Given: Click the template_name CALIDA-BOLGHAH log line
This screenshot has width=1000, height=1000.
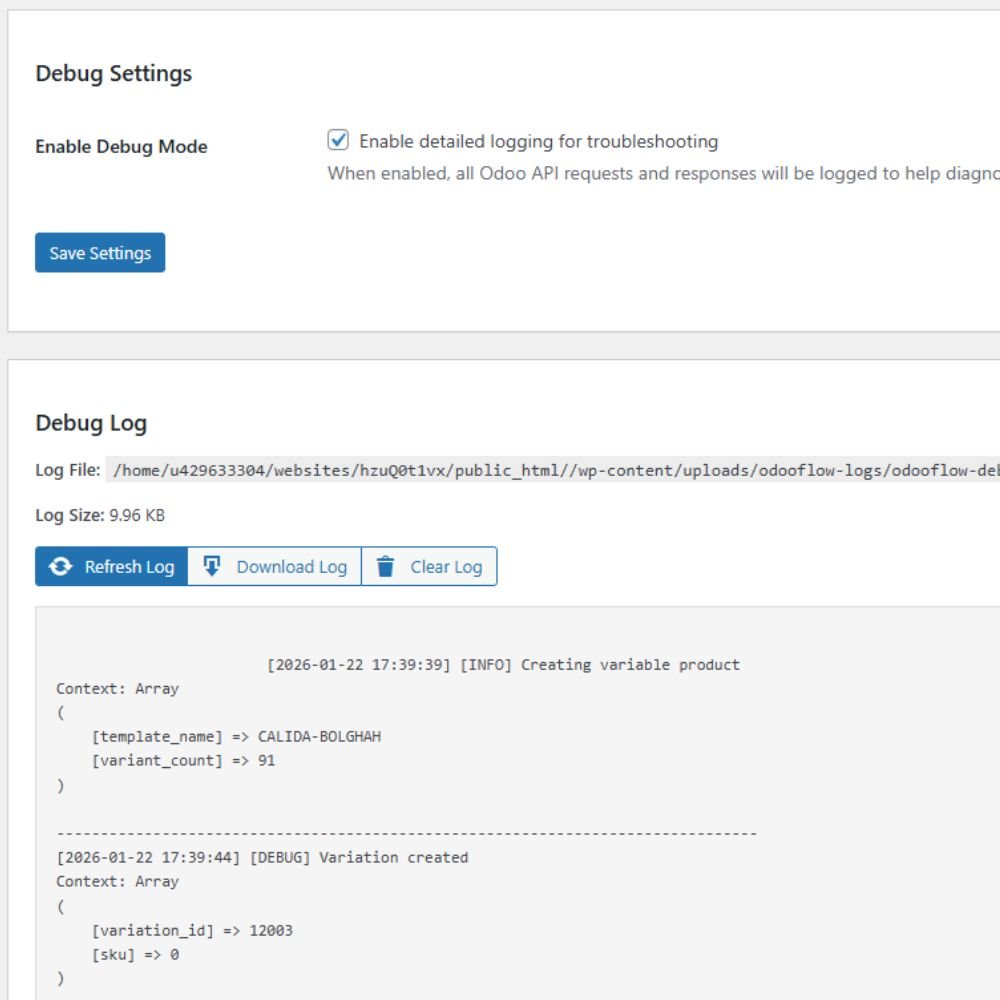Looking at the screenshot, I should point(236,737).
